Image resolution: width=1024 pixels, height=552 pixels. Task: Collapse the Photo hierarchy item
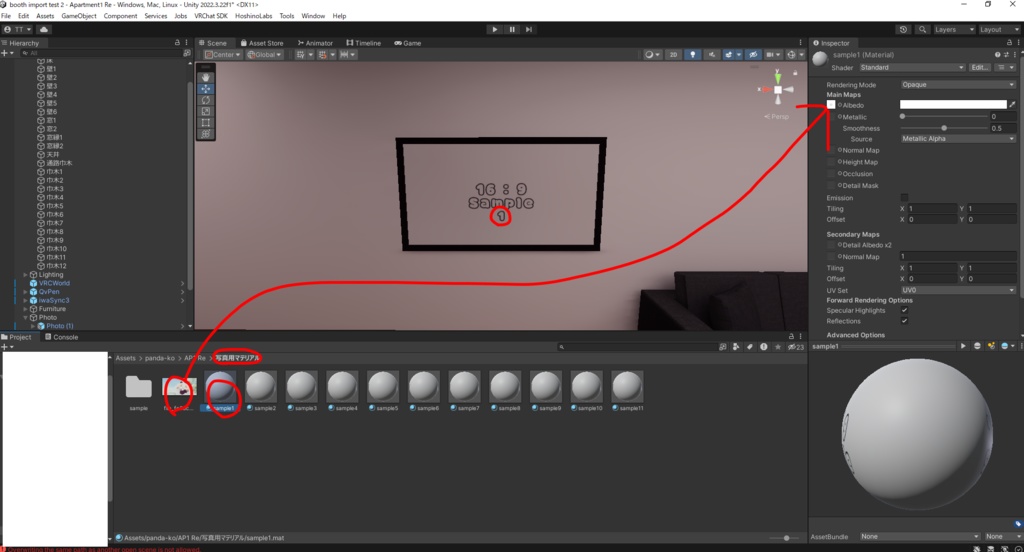click(25, 317)
